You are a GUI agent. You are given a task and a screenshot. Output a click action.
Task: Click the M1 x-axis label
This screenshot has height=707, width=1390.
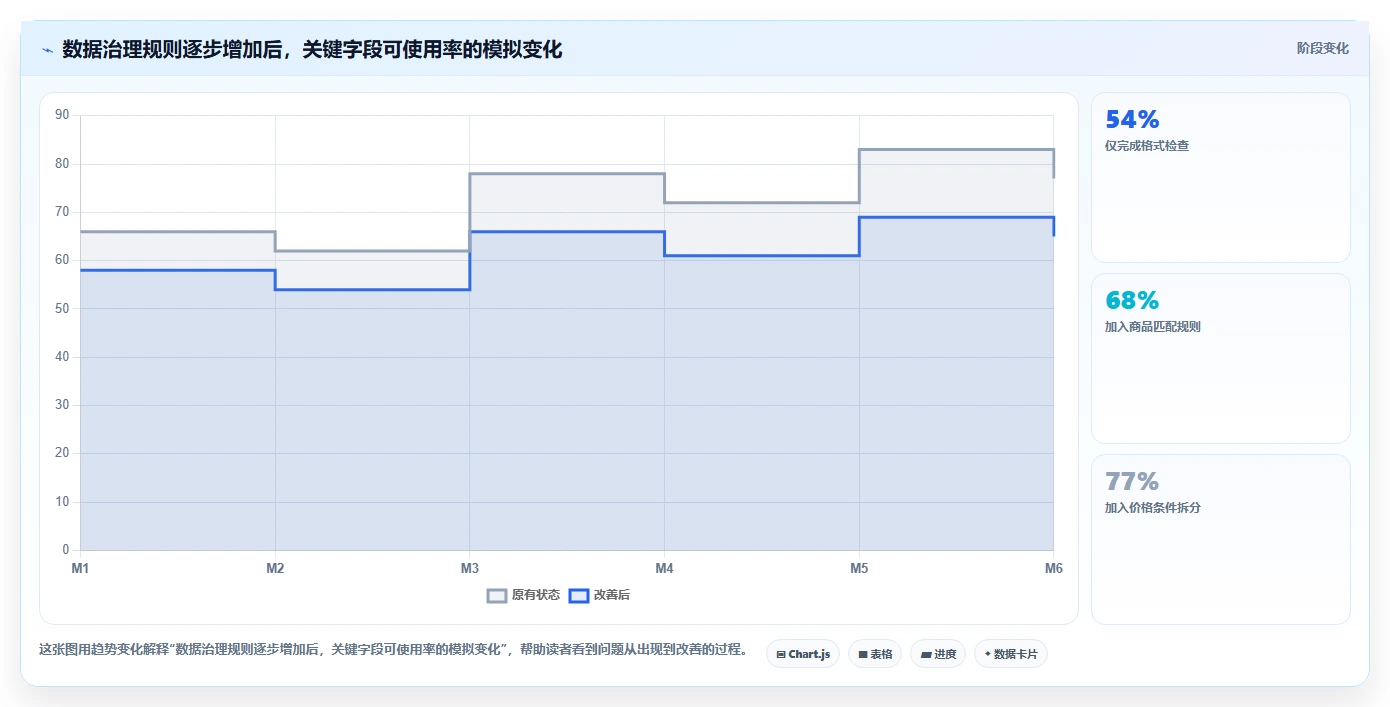80,568
